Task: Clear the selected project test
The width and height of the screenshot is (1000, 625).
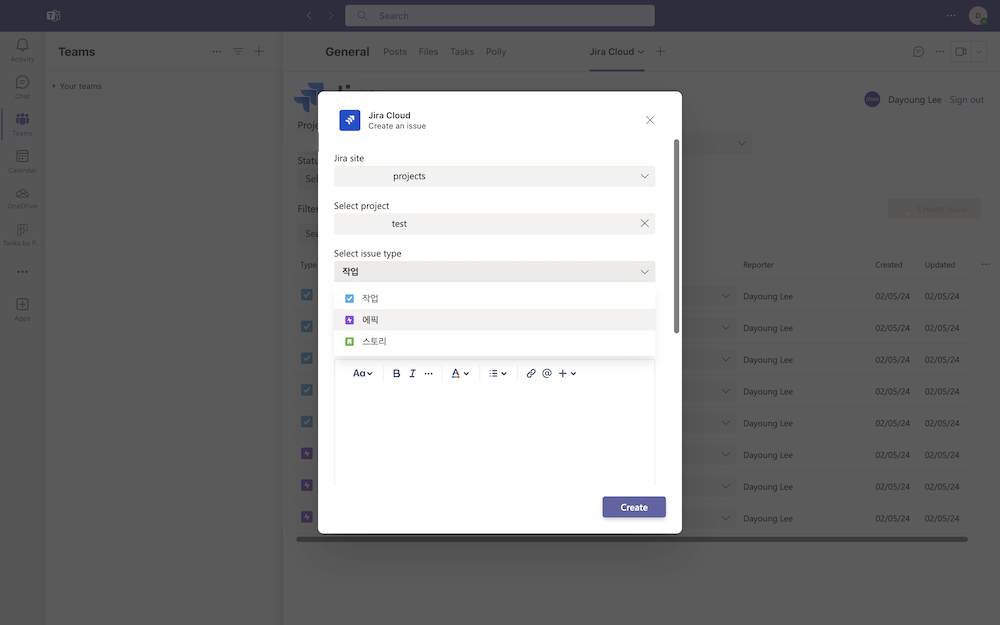Action: click(x=645, y=223)
